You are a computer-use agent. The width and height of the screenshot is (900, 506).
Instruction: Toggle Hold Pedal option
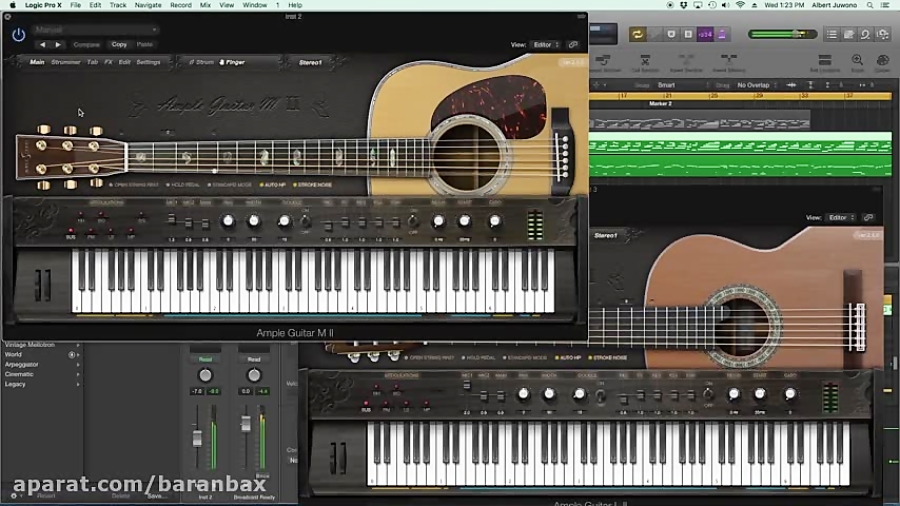click(183, 185)
